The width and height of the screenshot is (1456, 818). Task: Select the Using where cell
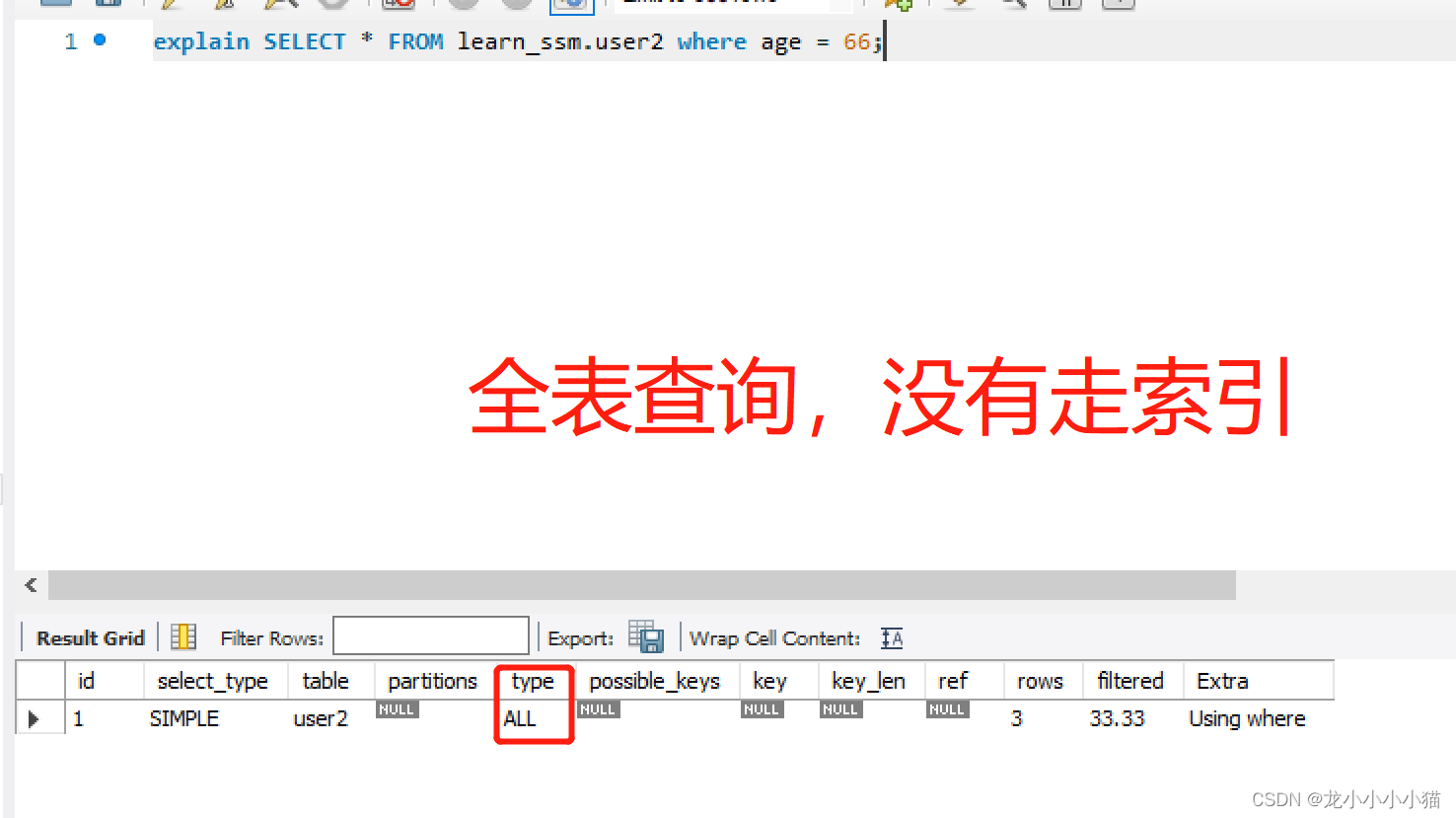(x=1259, y=718)
